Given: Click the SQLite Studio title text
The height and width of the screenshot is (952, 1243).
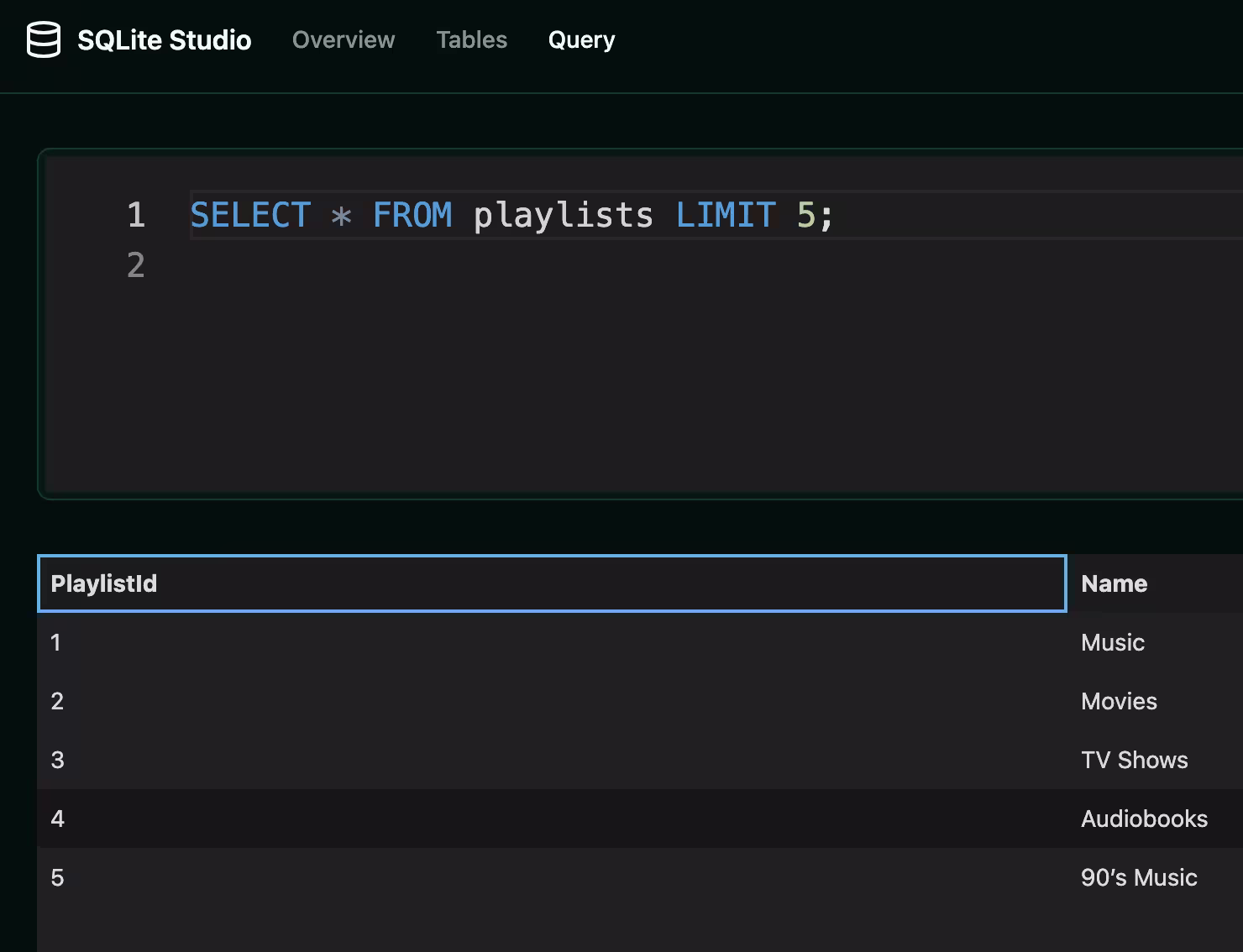Looking at the screenshot, I should (x=164, y=40).
